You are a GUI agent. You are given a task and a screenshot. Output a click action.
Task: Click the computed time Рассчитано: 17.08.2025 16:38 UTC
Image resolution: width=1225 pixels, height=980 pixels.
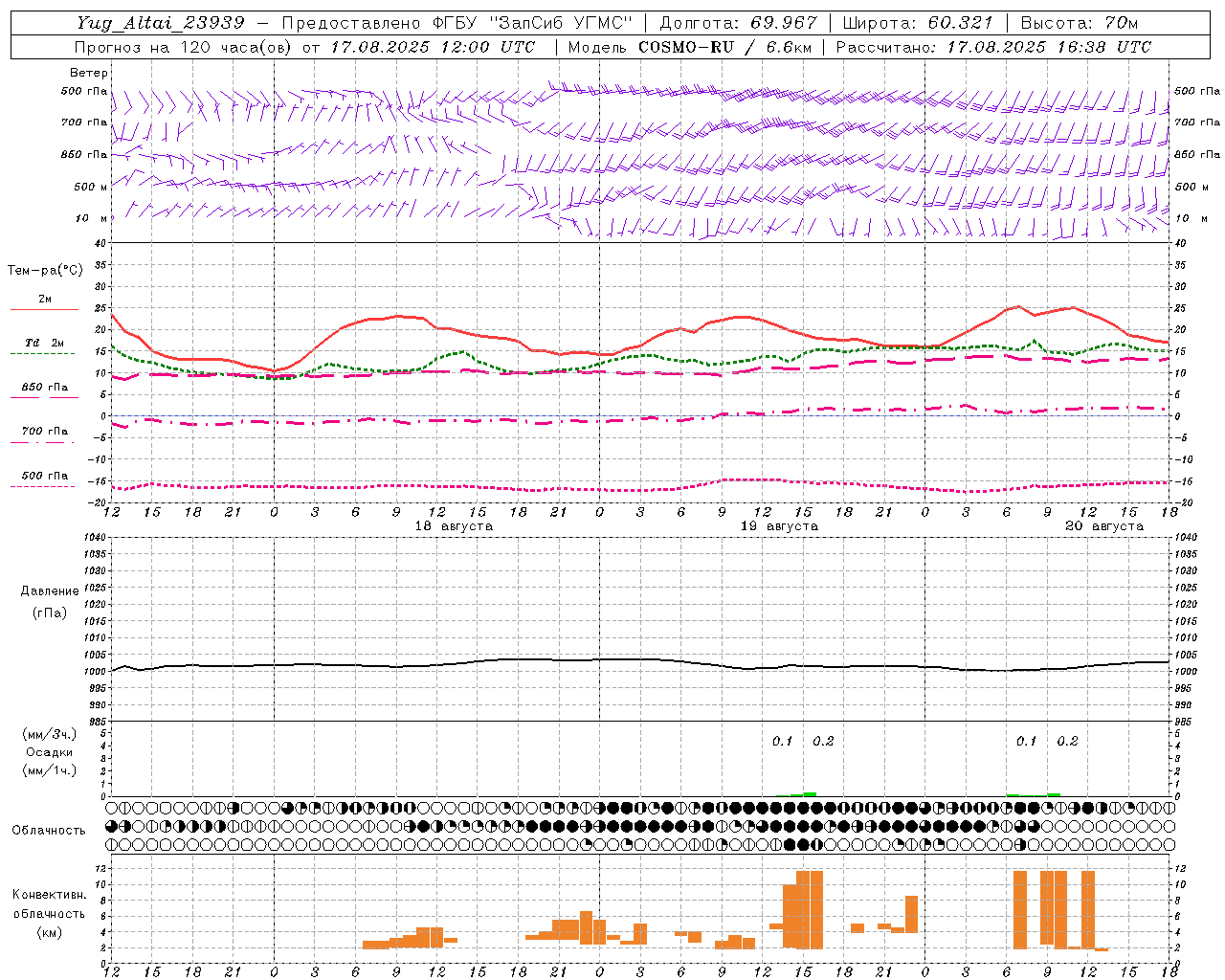(993, 47)
